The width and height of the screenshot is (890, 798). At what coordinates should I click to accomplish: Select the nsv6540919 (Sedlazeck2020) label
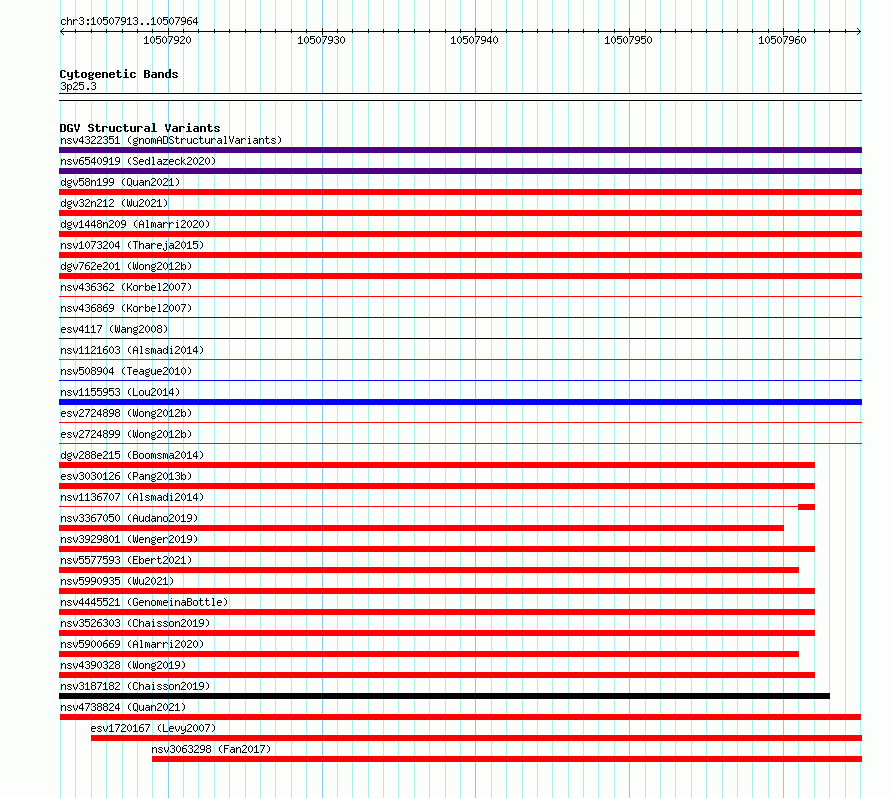(x=138, y=161)
